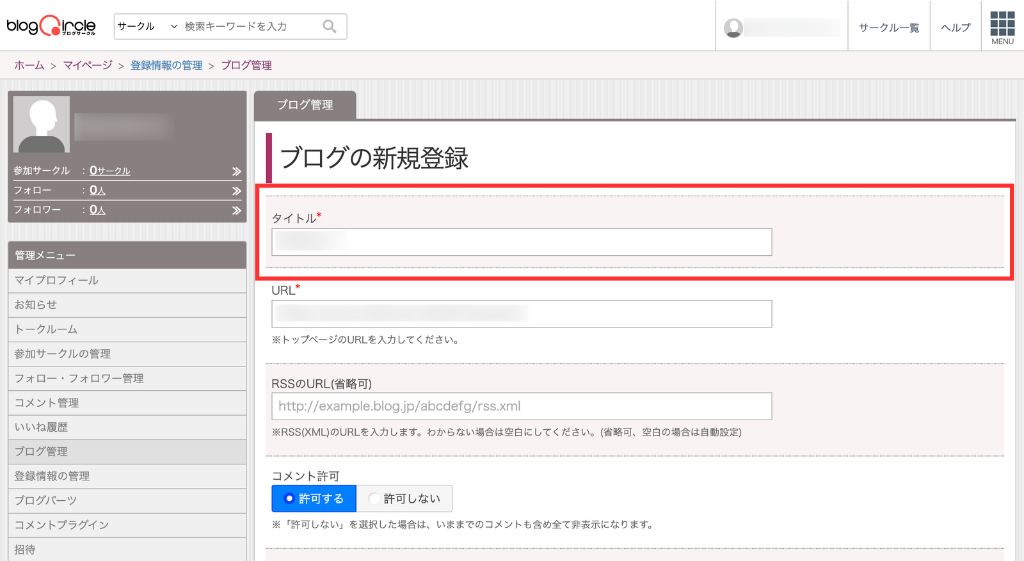The height and width of the screenshot is (561, 1024).
Task: Click the タイトル input field
Action: (522, 242)
